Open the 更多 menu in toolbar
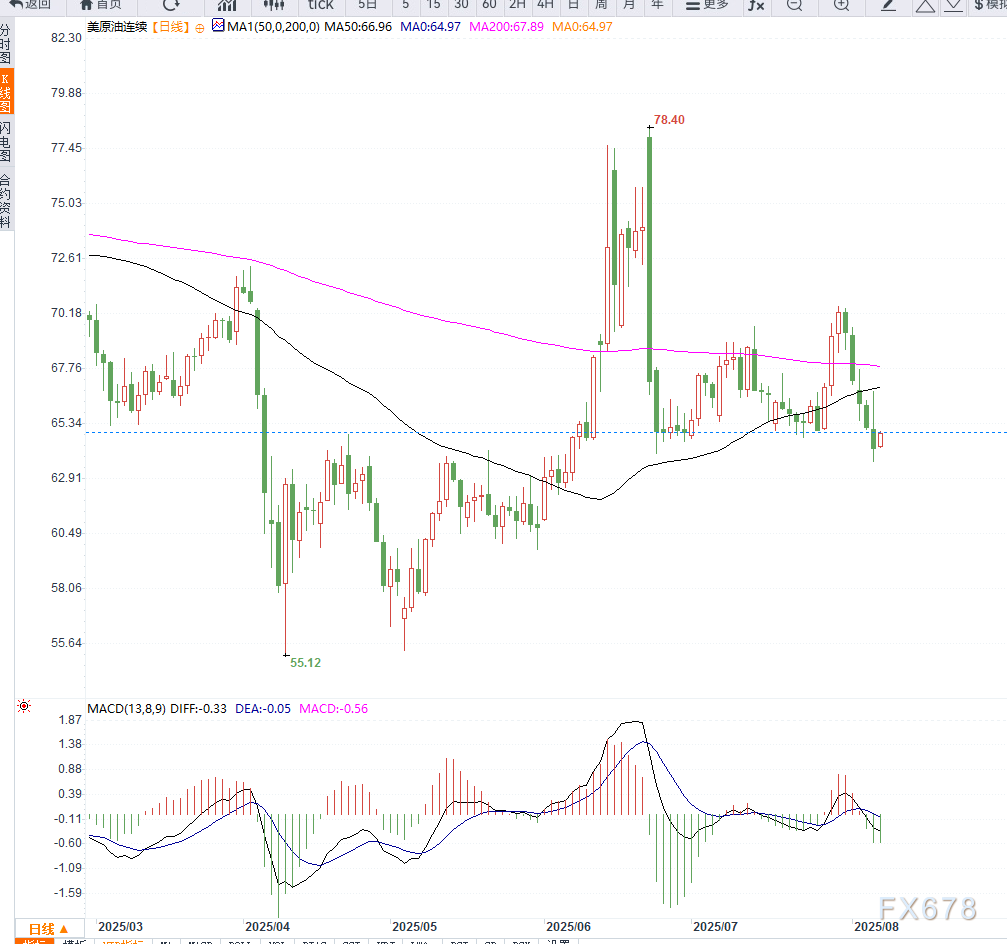Viewport: 1007px width, 944px height. tap(708, 5)
